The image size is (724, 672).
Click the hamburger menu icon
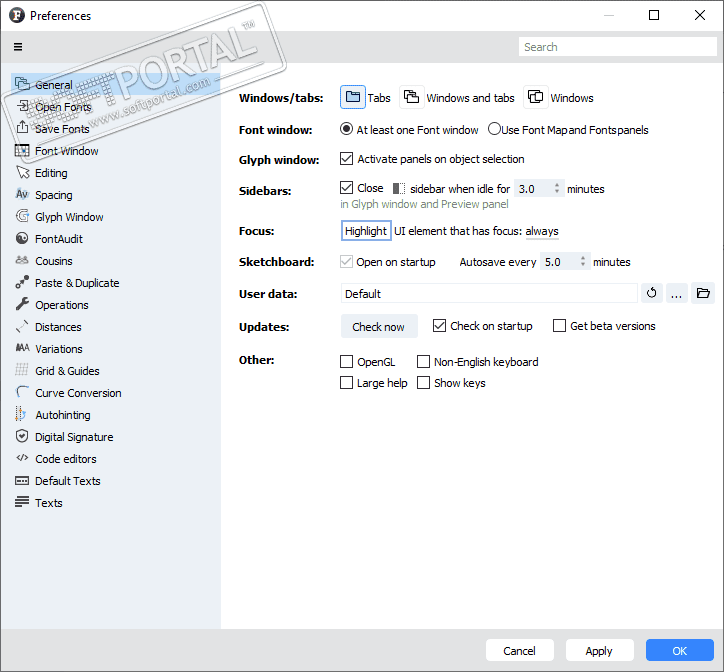click(18, 47)
